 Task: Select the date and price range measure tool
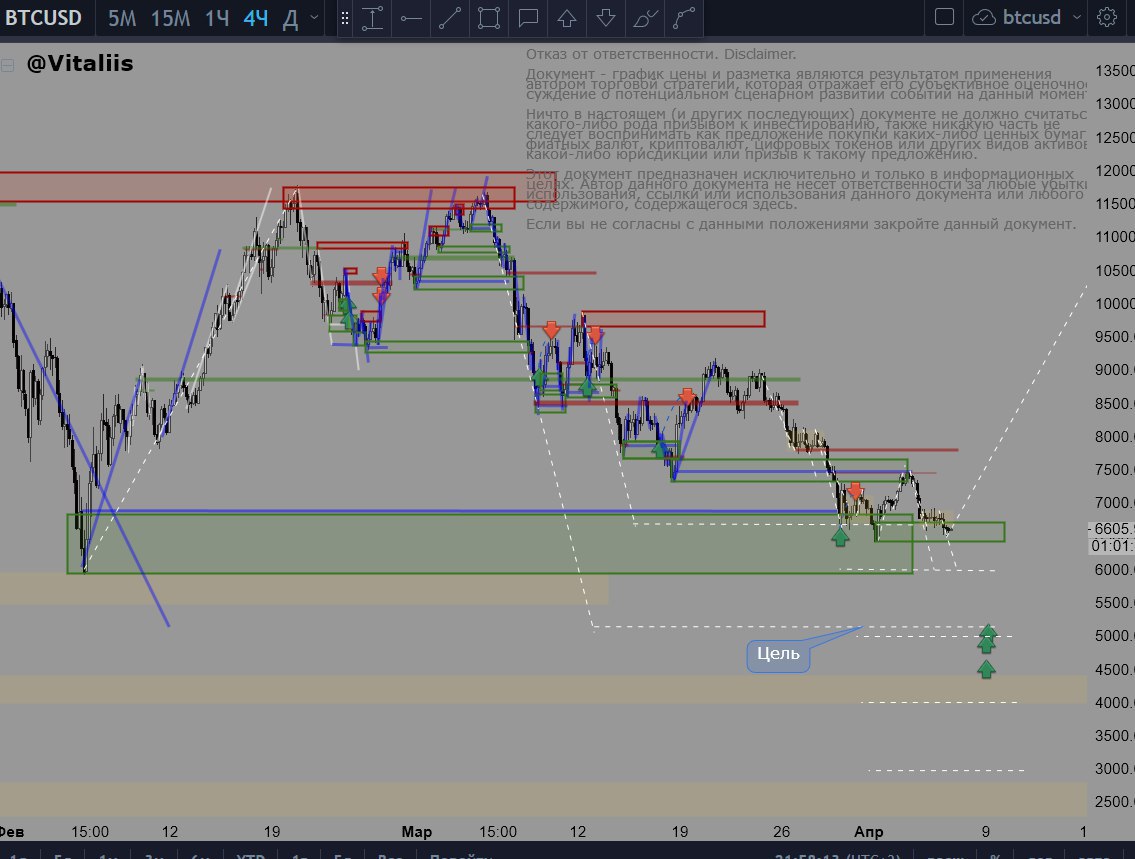coord(372,18)
